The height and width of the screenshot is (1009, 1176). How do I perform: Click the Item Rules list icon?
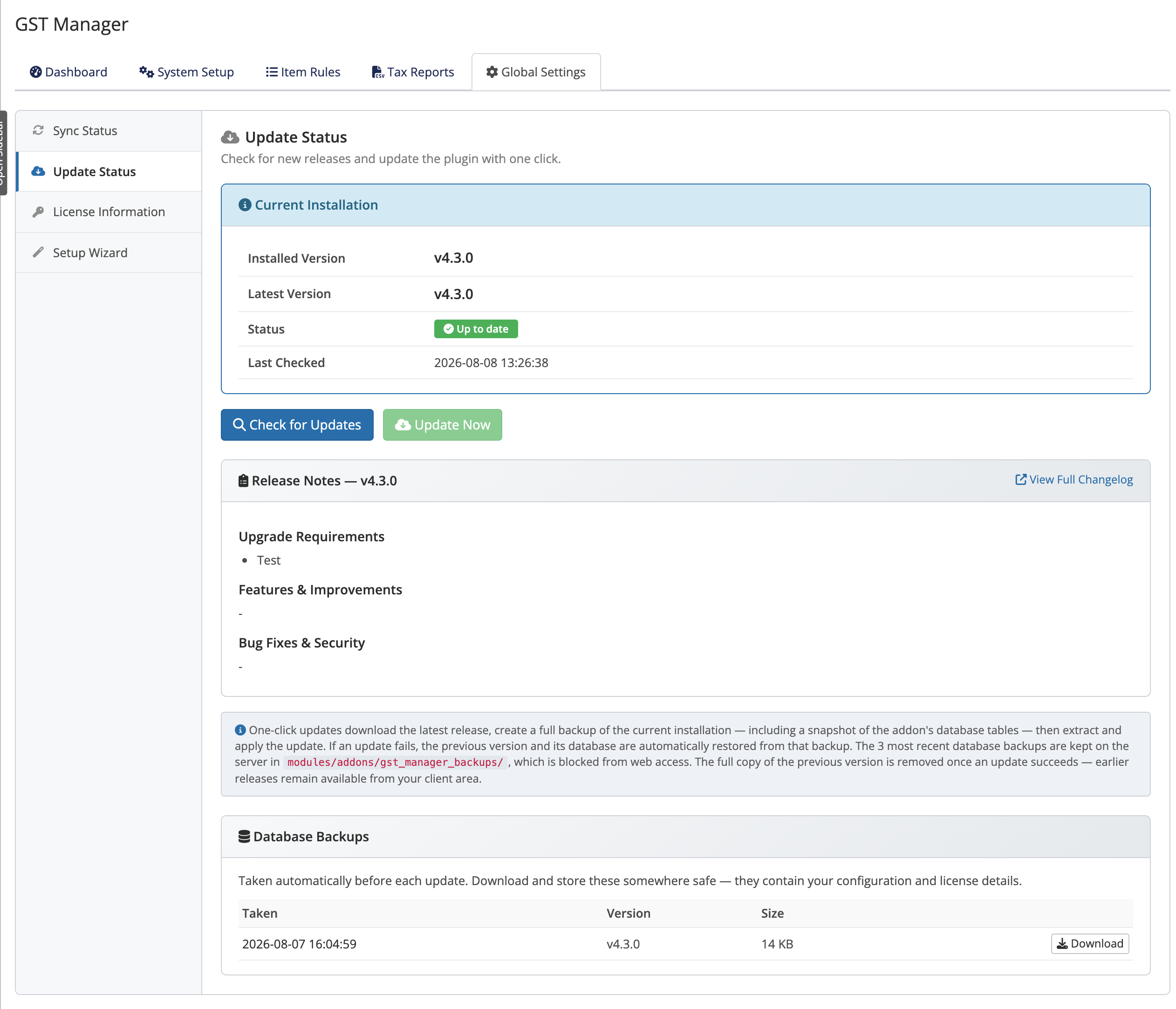272,72
